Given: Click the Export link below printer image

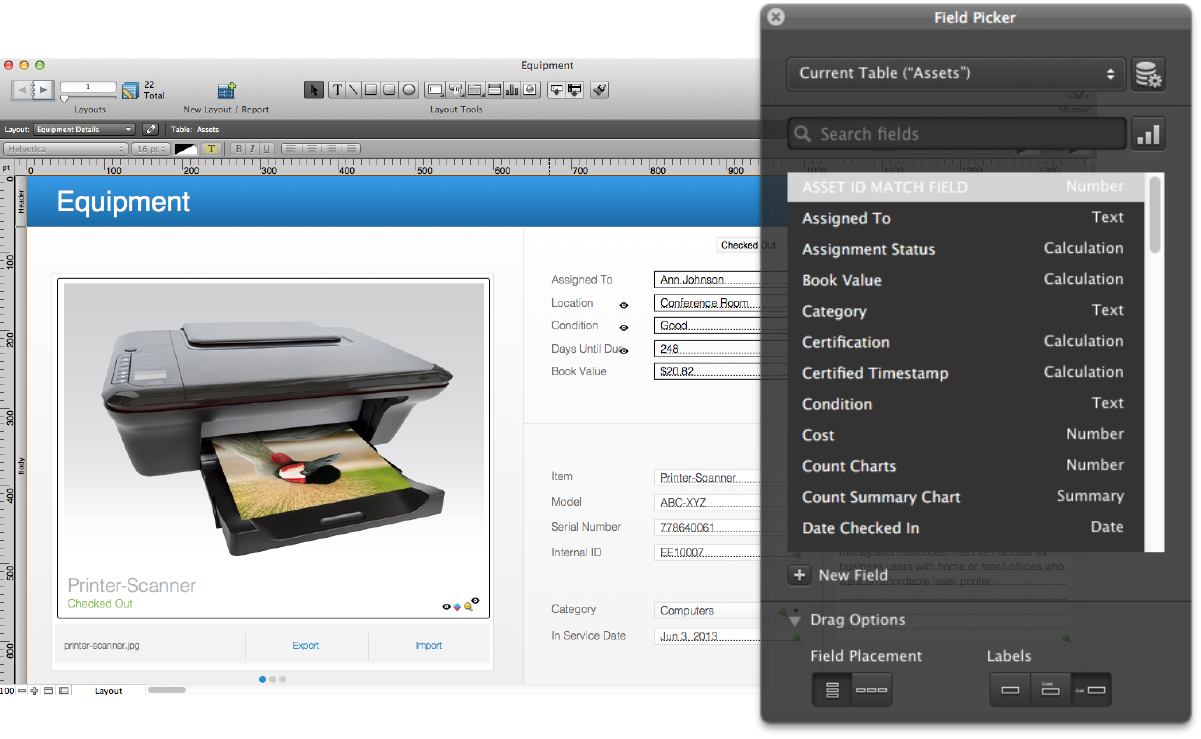Looking at the screenshot, I should pyautogui.click(x=306, y=646).
